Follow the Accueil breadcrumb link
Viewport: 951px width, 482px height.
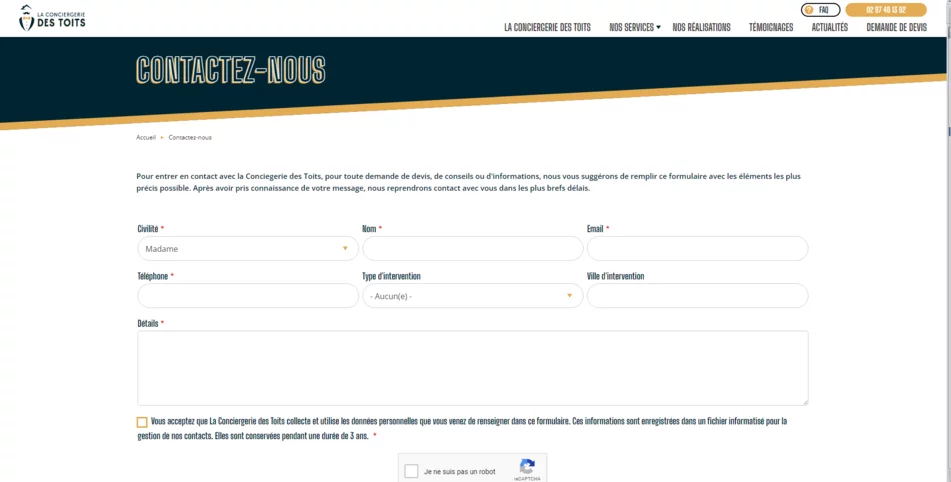(146, 137)
